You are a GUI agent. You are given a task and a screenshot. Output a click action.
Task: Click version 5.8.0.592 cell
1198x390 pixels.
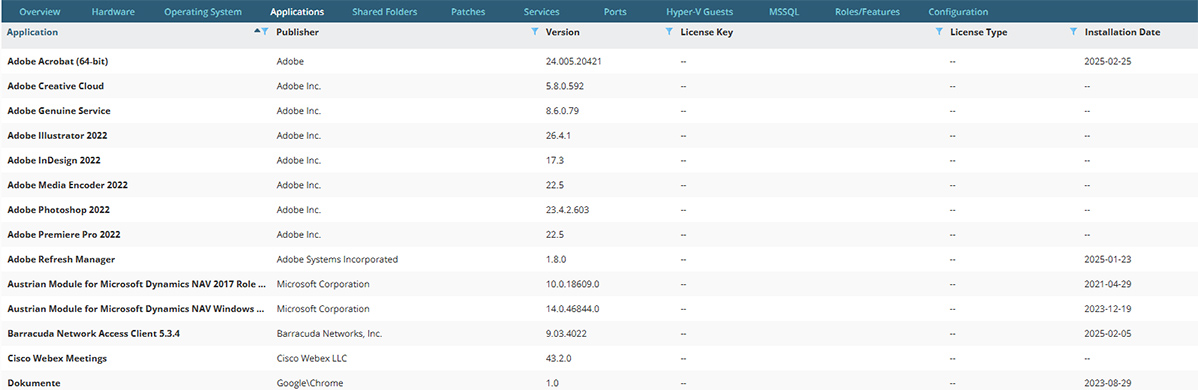pyautogui.click(x=565, y=86)
